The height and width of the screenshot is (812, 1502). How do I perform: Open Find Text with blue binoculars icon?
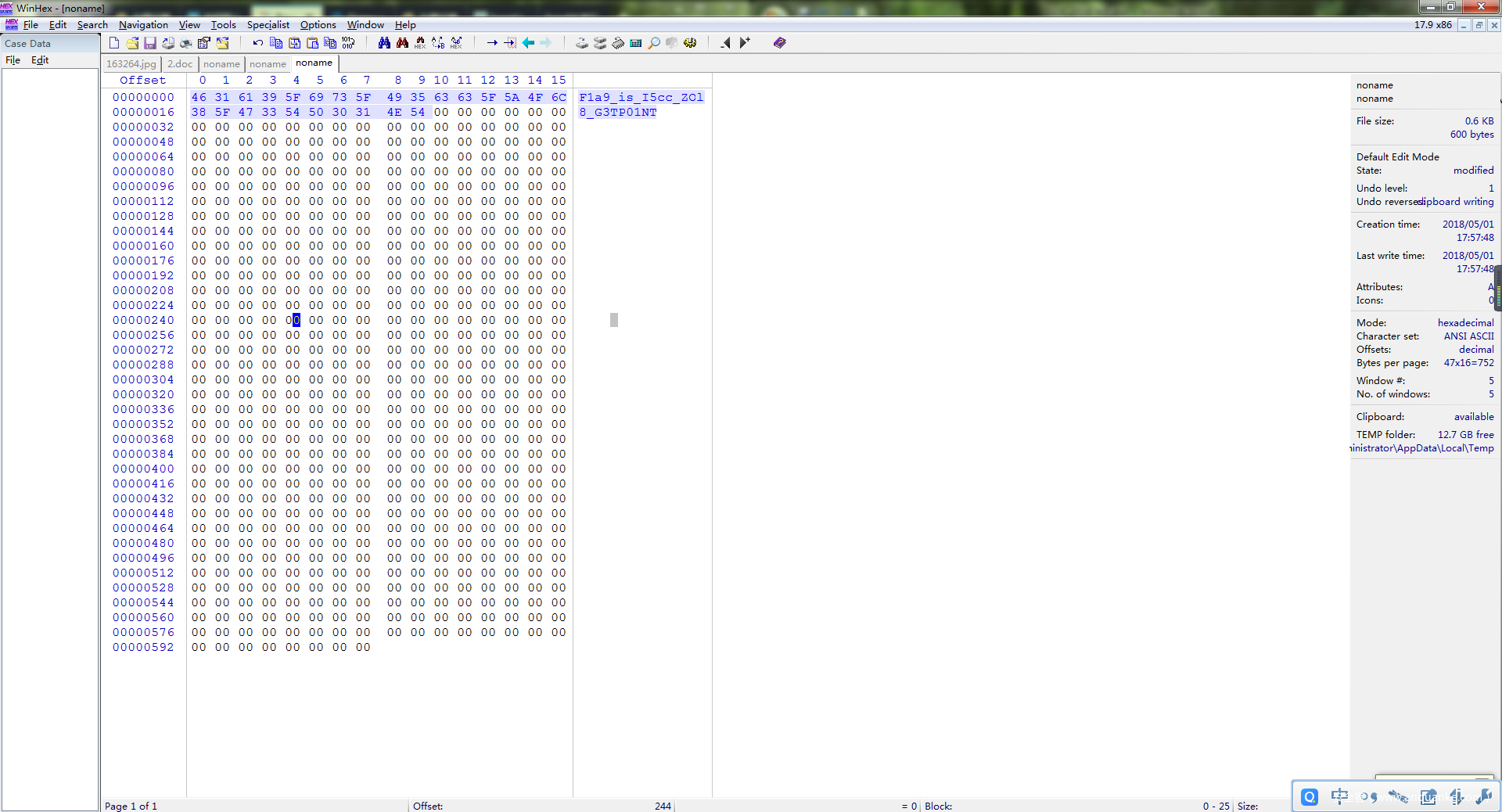pos(384,43)
